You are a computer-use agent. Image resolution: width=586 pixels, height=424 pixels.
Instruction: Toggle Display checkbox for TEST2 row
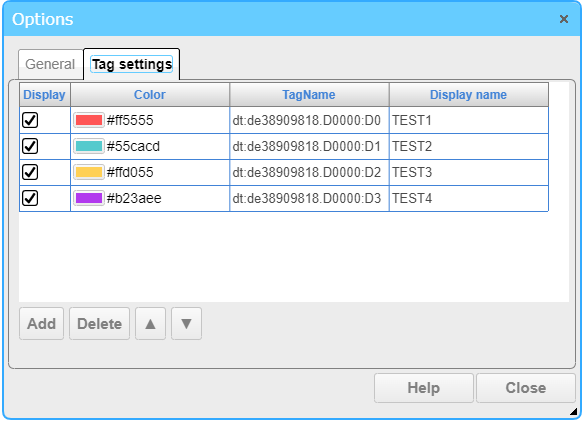click(x=30, y=146)
